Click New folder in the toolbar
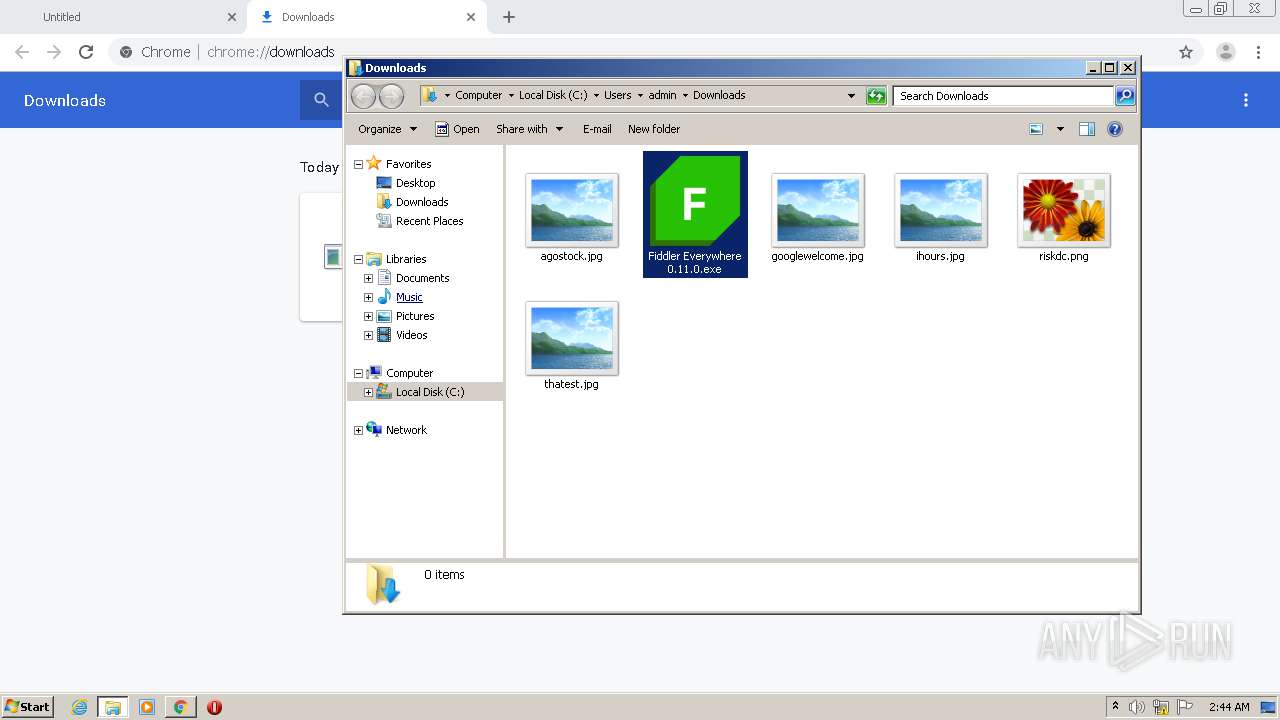The width and height of the screenshot is (1280, 720). [654, 129]
